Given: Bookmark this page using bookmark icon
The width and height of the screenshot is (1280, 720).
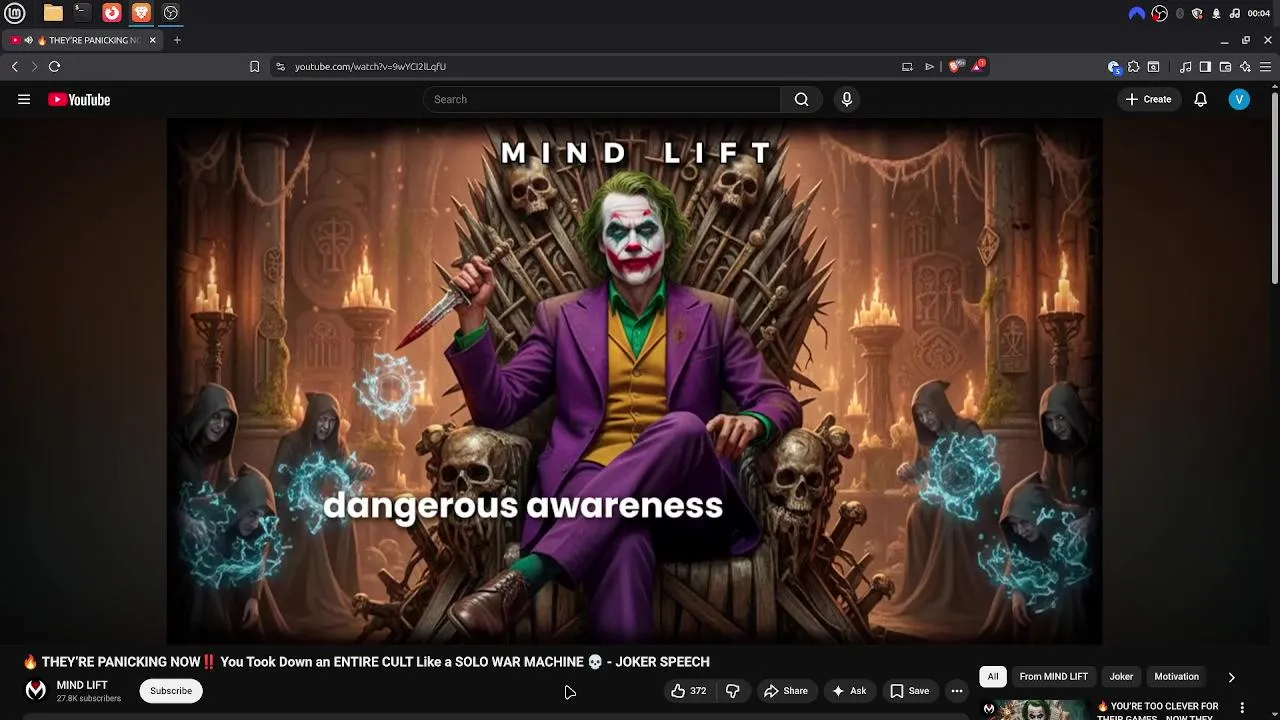Looking at the screenshot, I should (x=254, y=66).
